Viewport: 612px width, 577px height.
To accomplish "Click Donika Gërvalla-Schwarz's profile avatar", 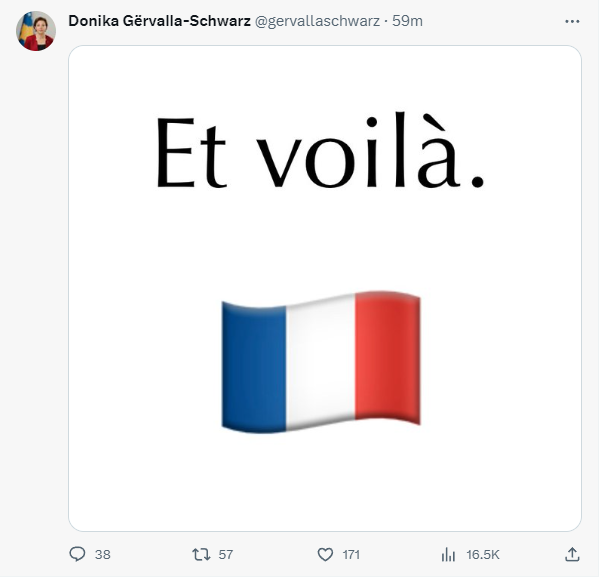I will pyautogui.click(x=36, y=31).
